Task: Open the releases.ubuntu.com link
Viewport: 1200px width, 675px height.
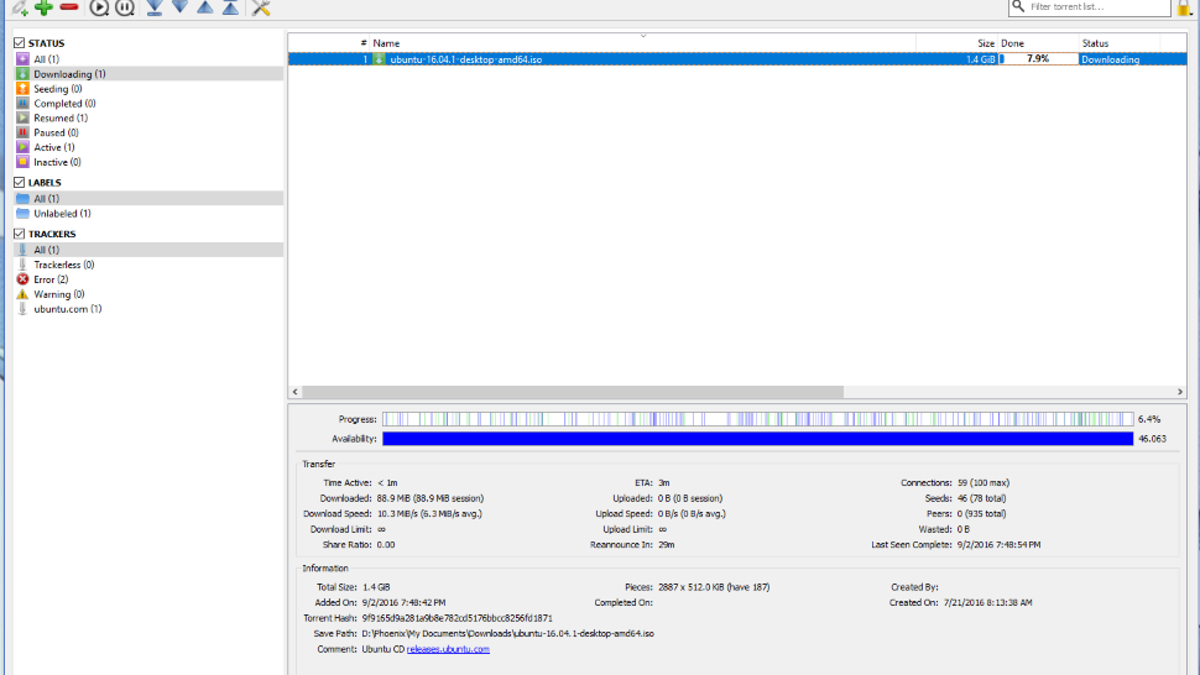Action: (448, 649)
